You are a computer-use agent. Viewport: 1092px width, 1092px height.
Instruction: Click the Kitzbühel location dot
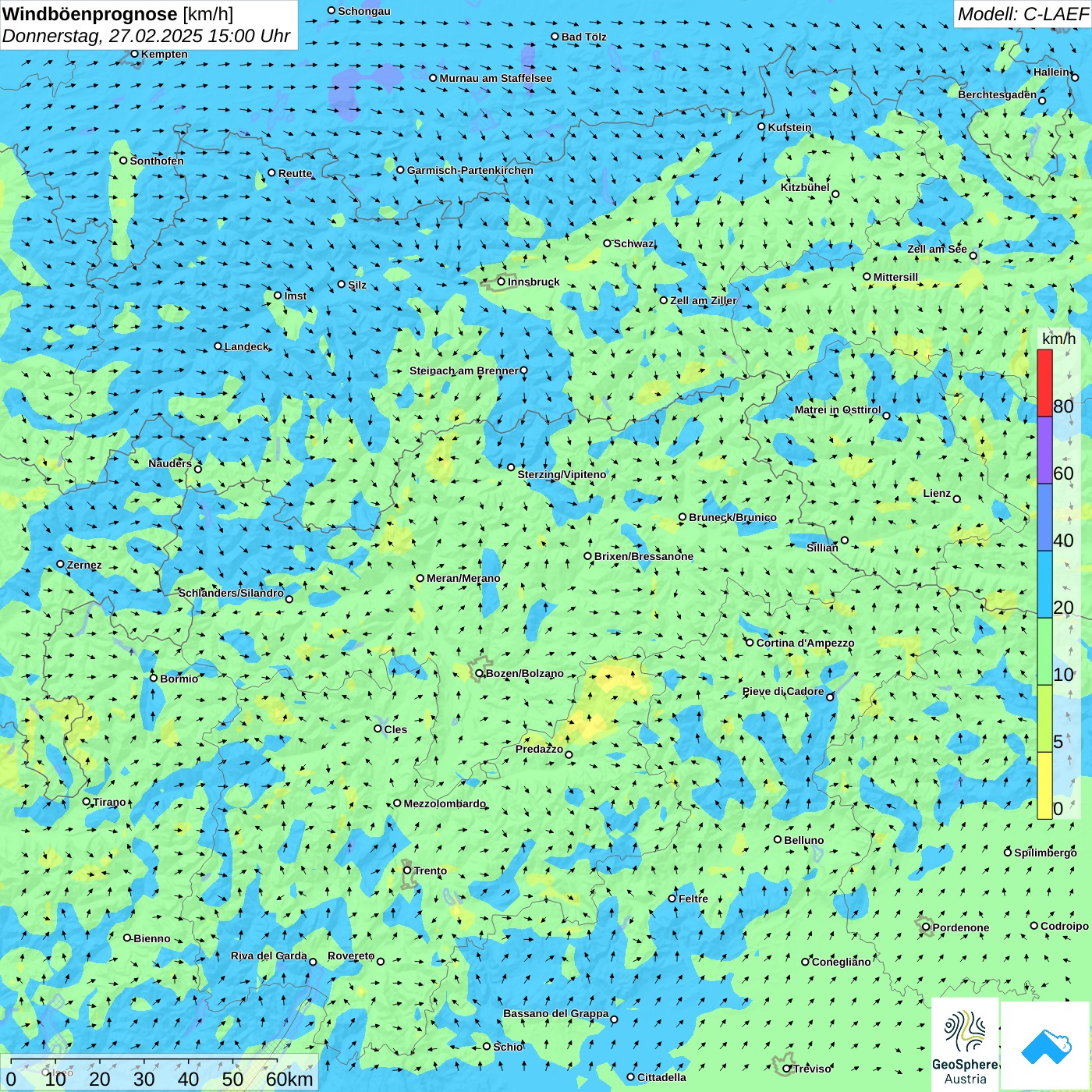[x=835, y=194]
